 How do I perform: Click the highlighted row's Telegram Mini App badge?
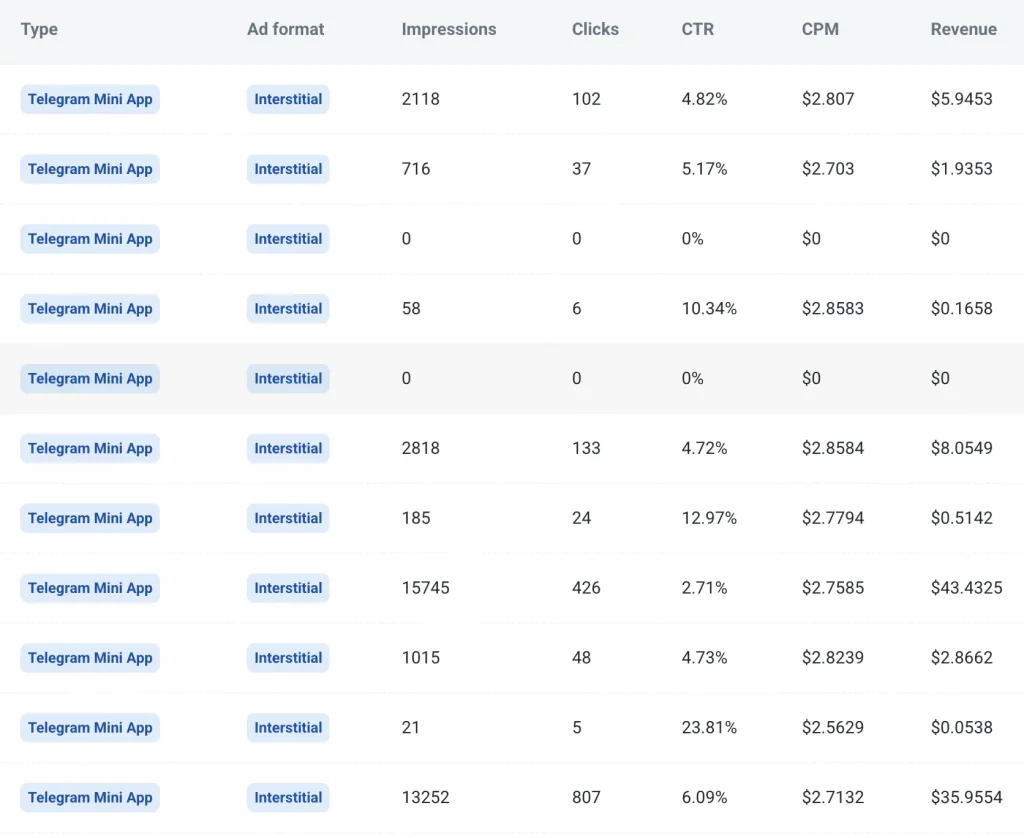pos(90,379)
